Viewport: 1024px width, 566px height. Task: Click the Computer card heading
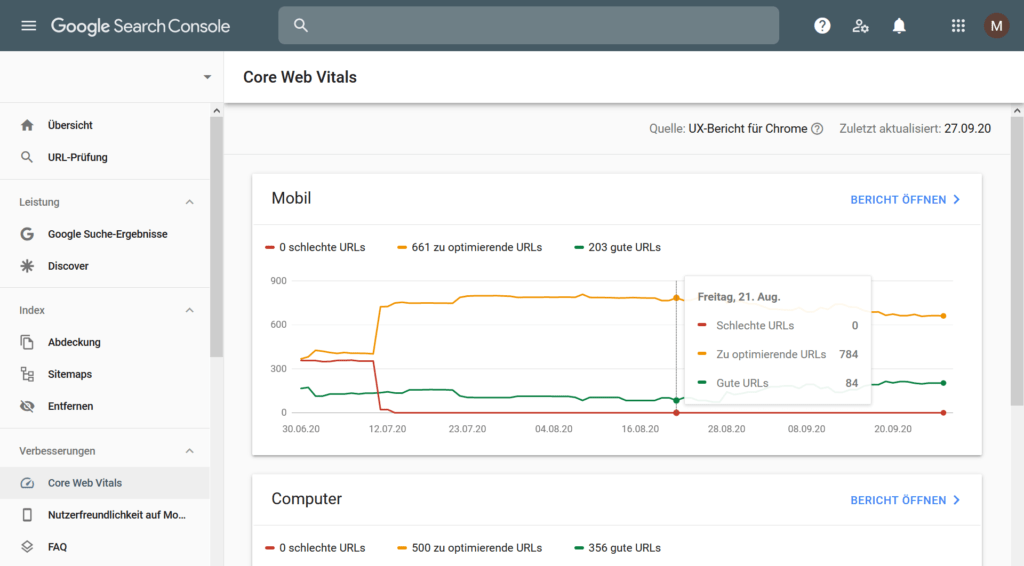306,499
